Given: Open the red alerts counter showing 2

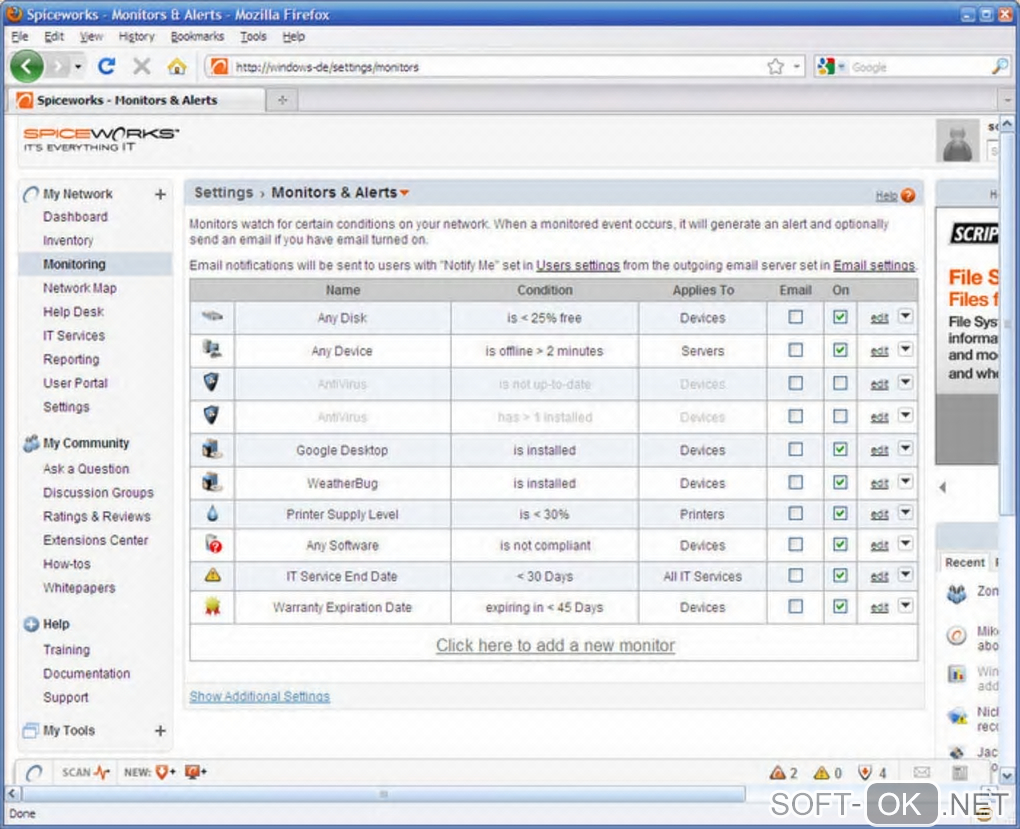Looking at the screenshot, I should [783, 773].
